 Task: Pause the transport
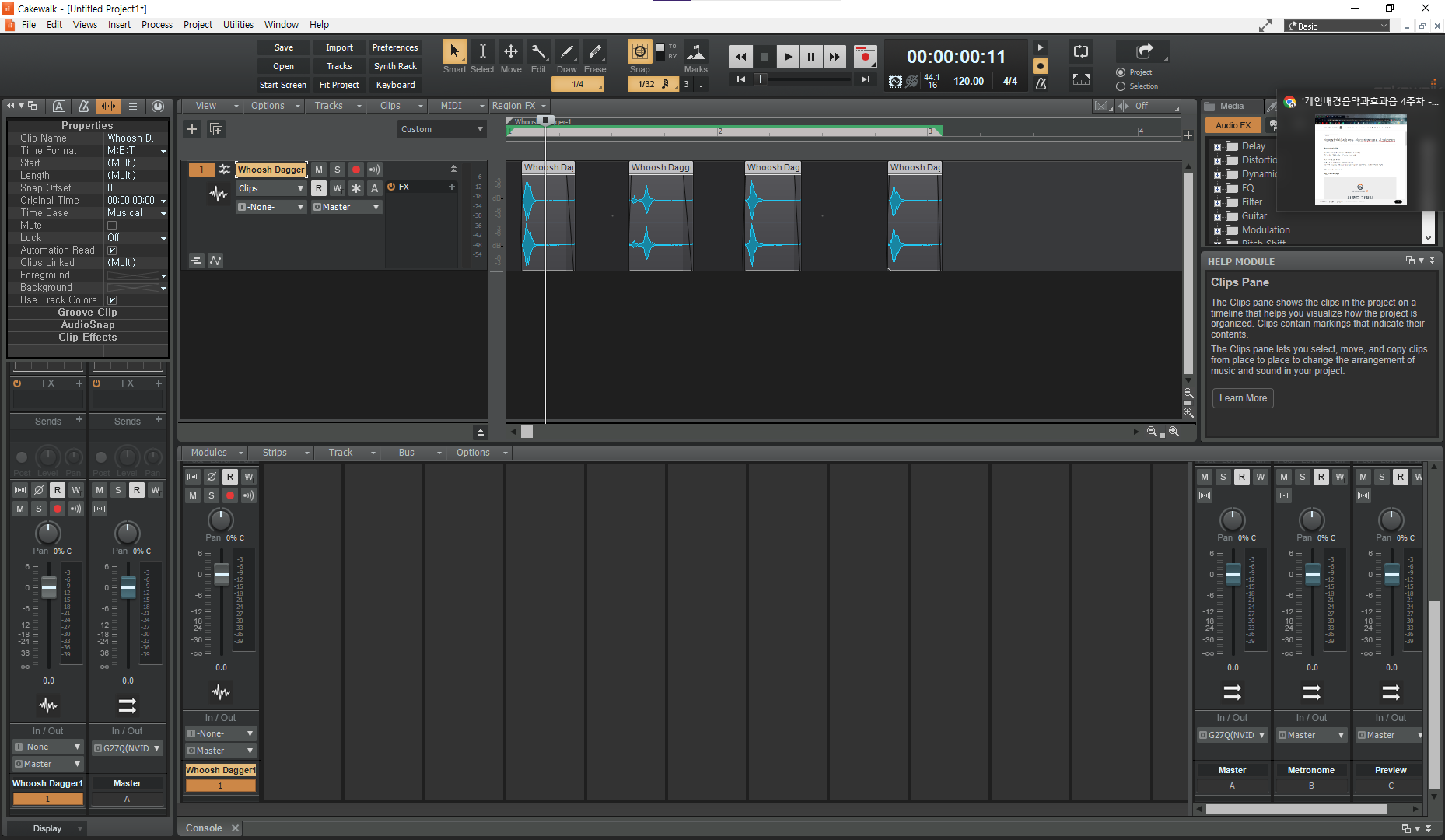811,57
